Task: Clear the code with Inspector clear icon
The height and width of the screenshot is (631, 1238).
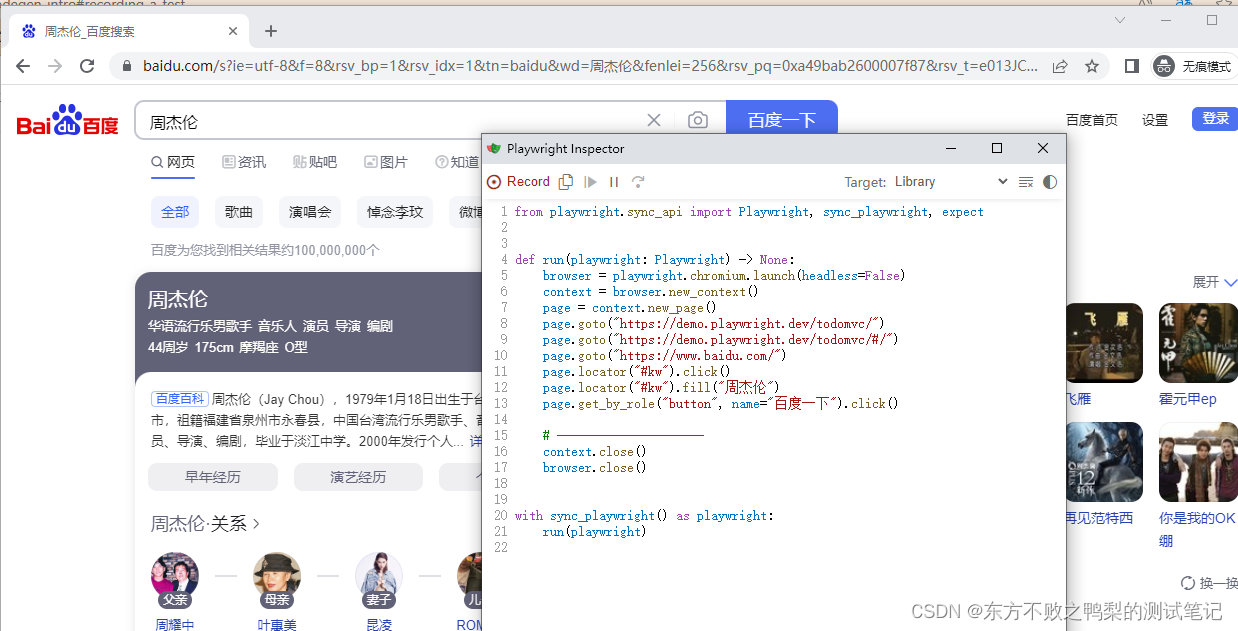Action: click(x=1025, y=182)
